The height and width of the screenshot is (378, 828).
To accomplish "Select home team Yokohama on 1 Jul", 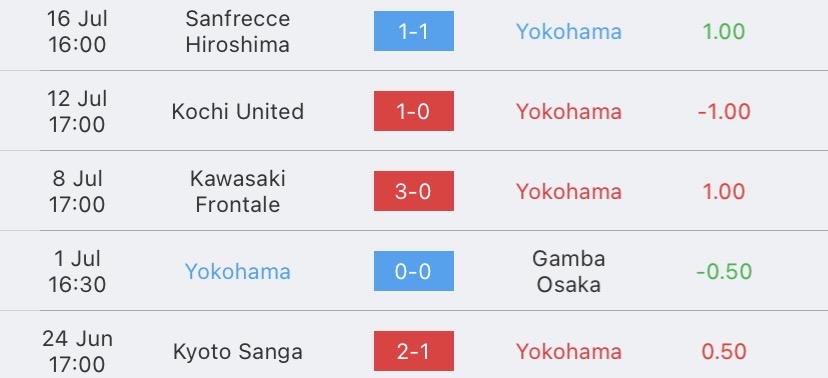I will [x=238, y=271].
